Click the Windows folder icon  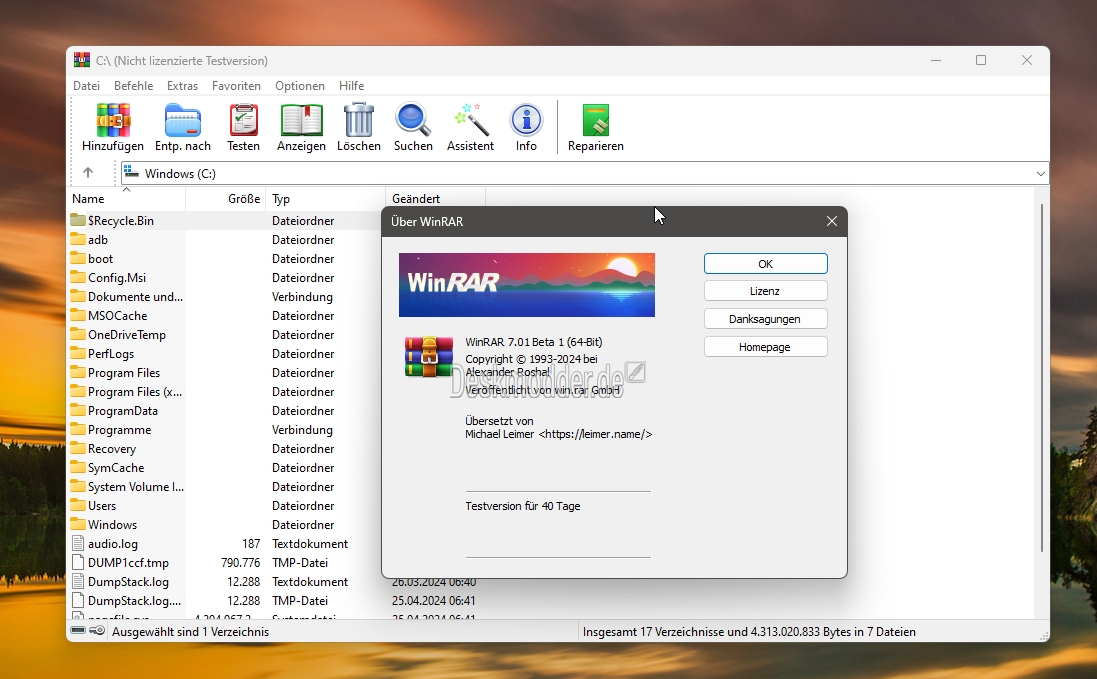tap(78, 524)
